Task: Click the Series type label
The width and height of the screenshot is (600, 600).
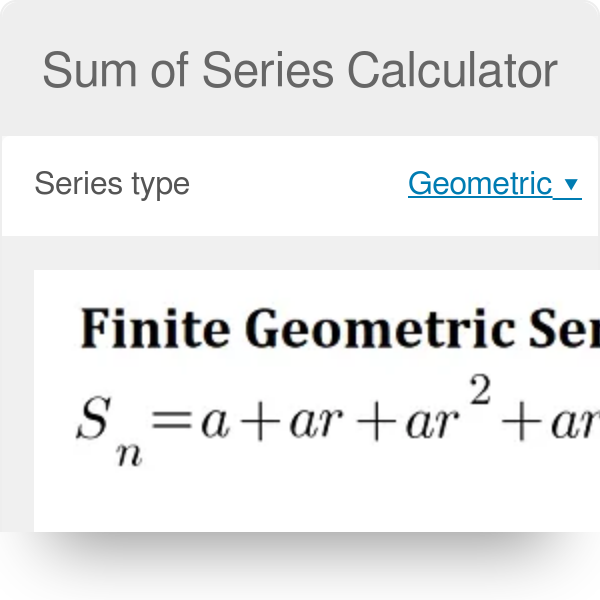Action: tap(112, 184)
